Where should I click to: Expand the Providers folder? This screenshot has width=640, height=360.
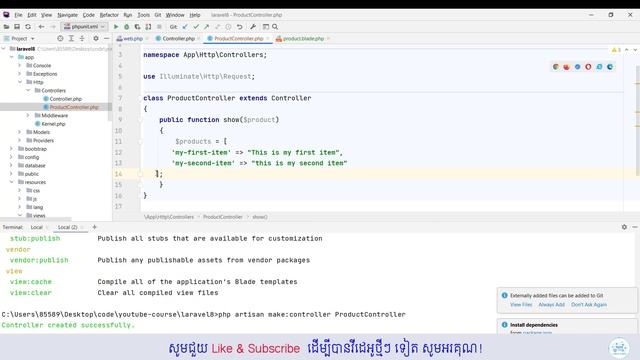pyautogui.click(x=20, y=140)
